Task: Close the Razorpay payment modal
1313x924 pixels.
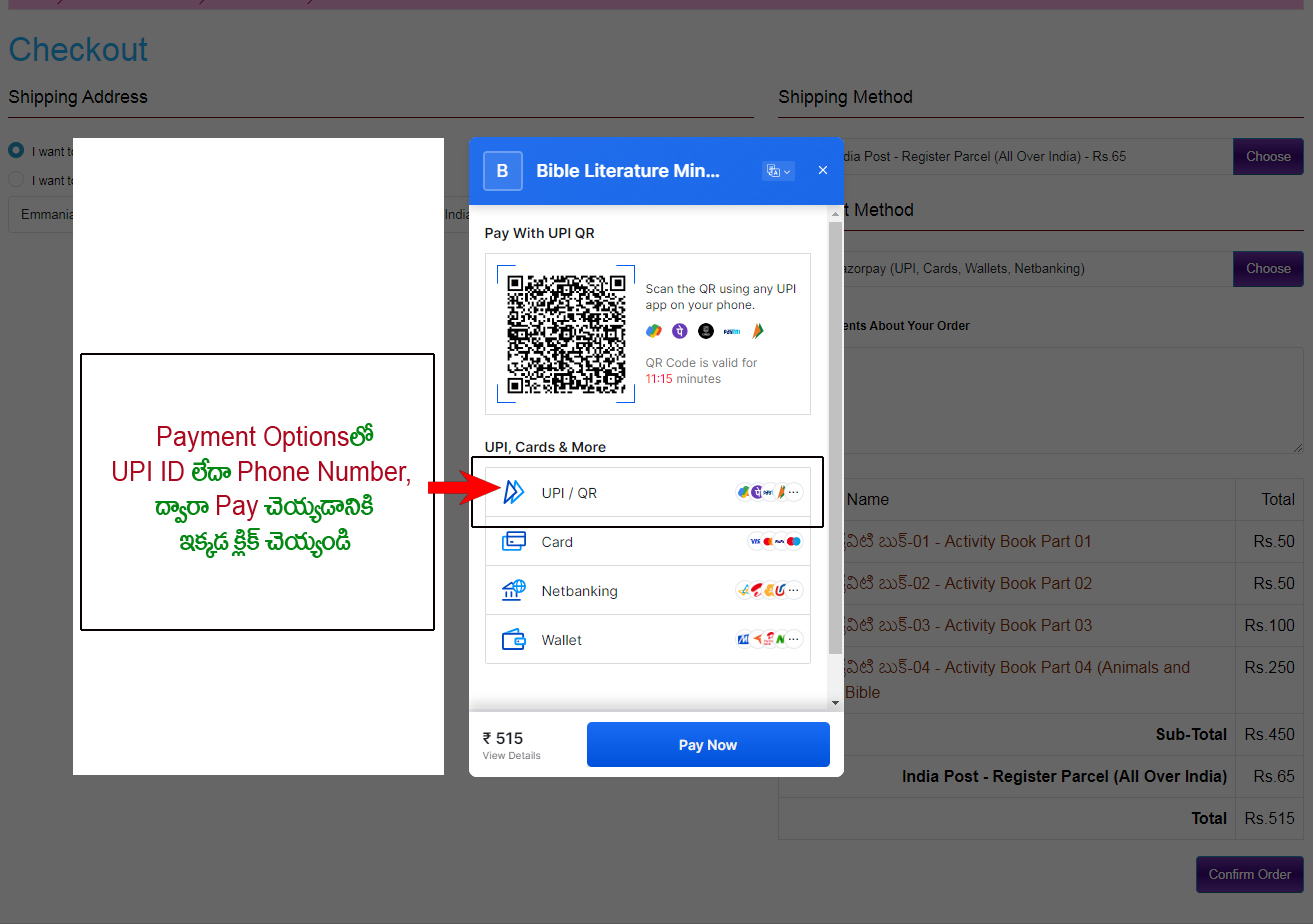Action: tap(823, 171)
